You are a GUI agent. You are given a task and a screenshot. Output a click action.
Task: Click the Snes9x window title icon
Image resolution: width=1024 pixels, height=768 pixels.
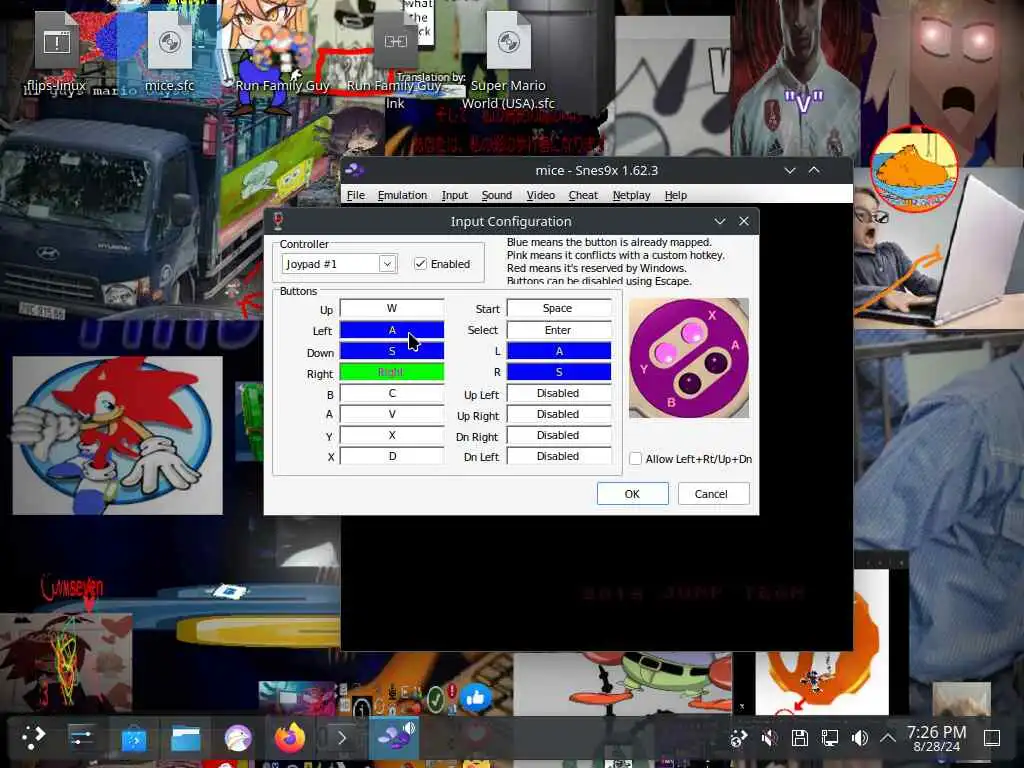click(355, 170)
